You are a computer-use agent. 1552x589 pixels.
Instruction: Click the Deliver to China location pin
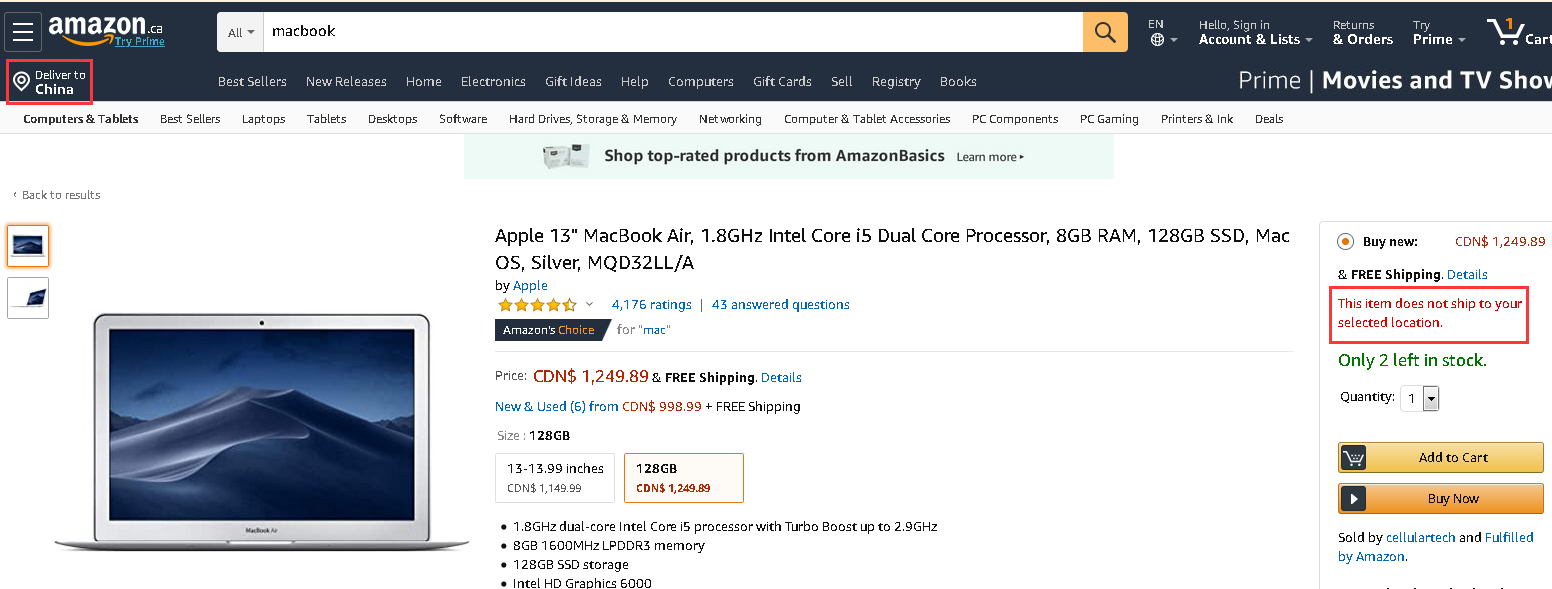point(21,82)
